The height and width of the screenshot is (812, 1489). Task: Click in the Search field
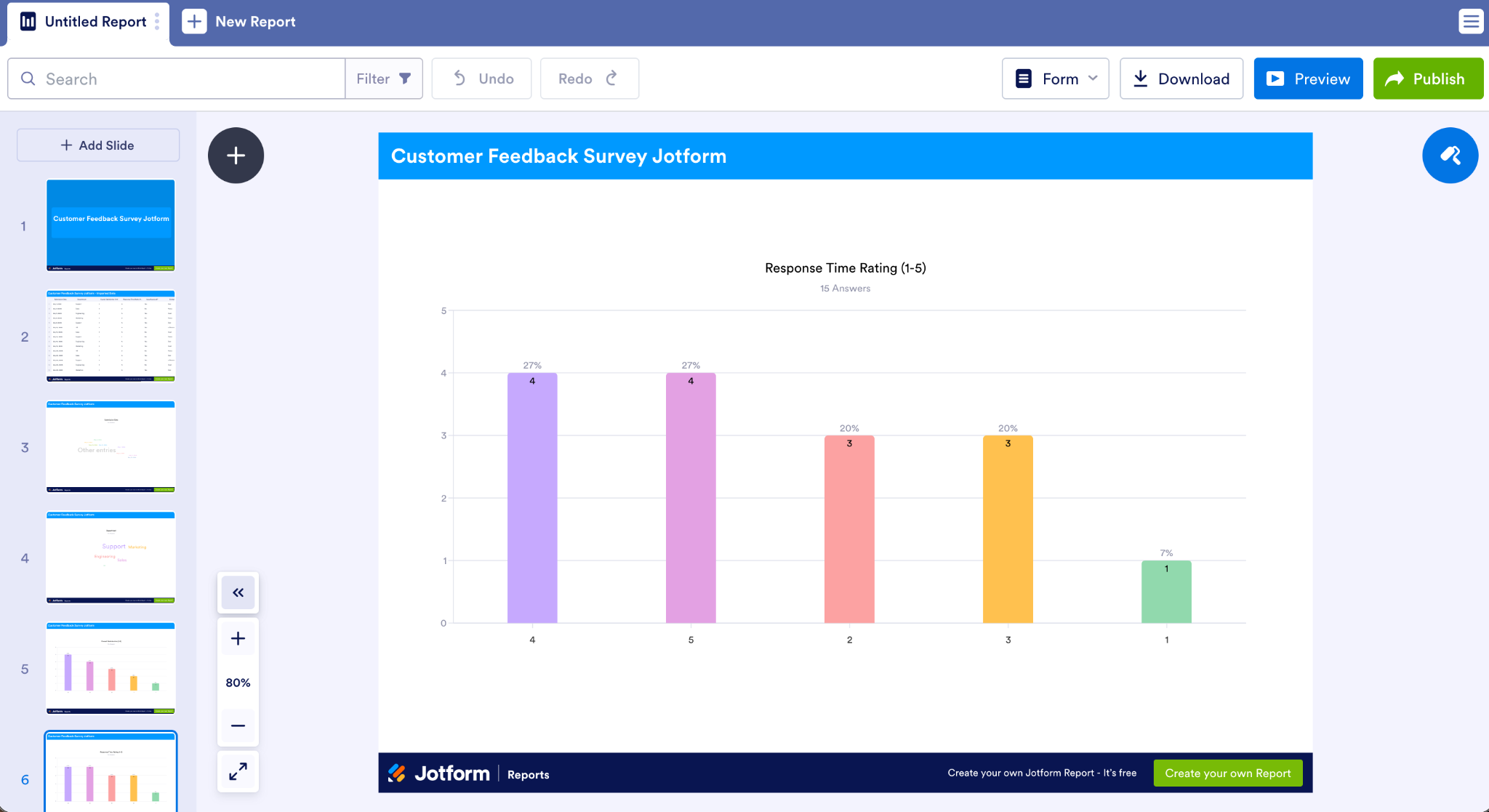pos(177,79)
